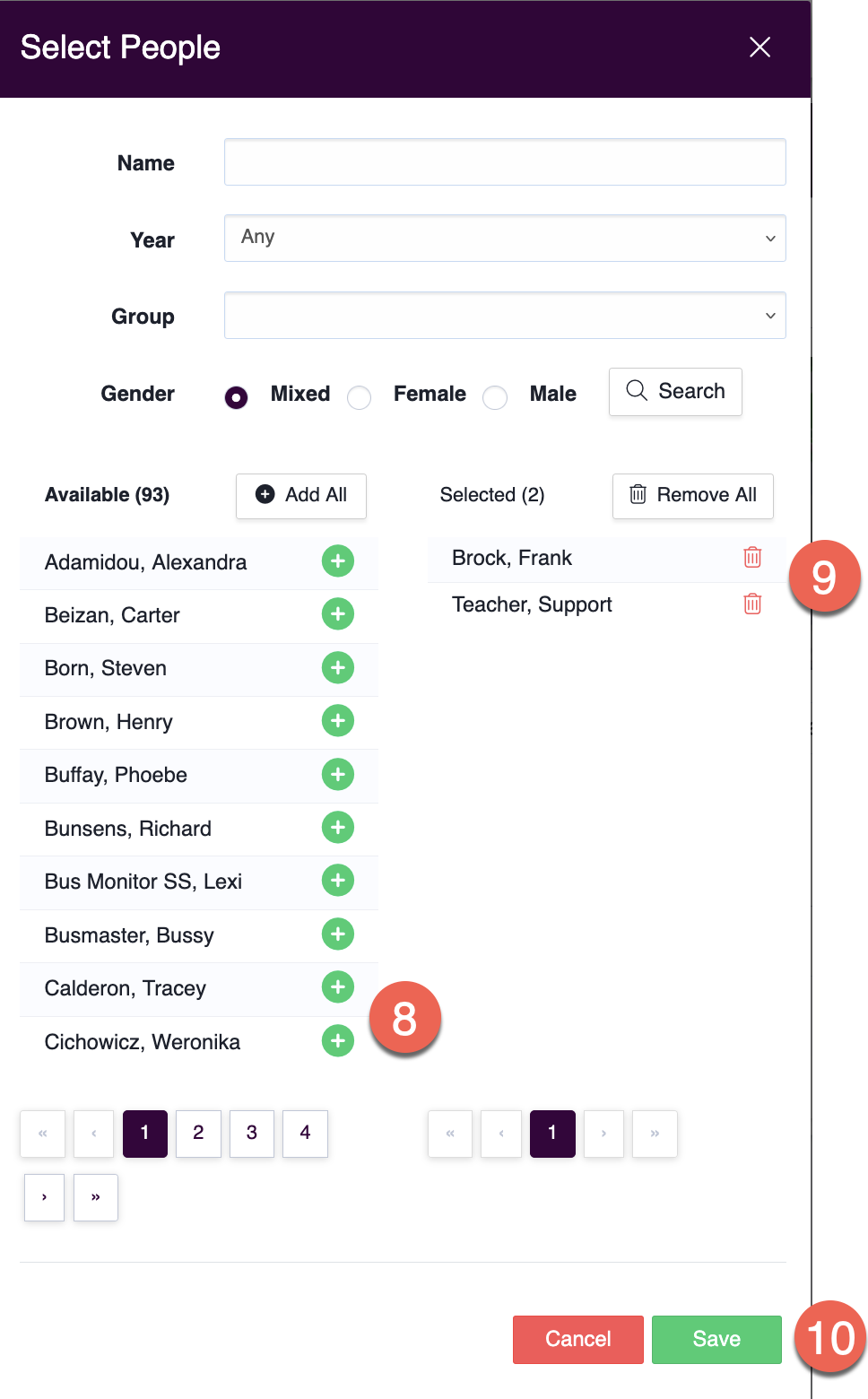Viewport: 868px width, 1399px height.
Task: Choose the Female gender option
Action: (360, 397)
